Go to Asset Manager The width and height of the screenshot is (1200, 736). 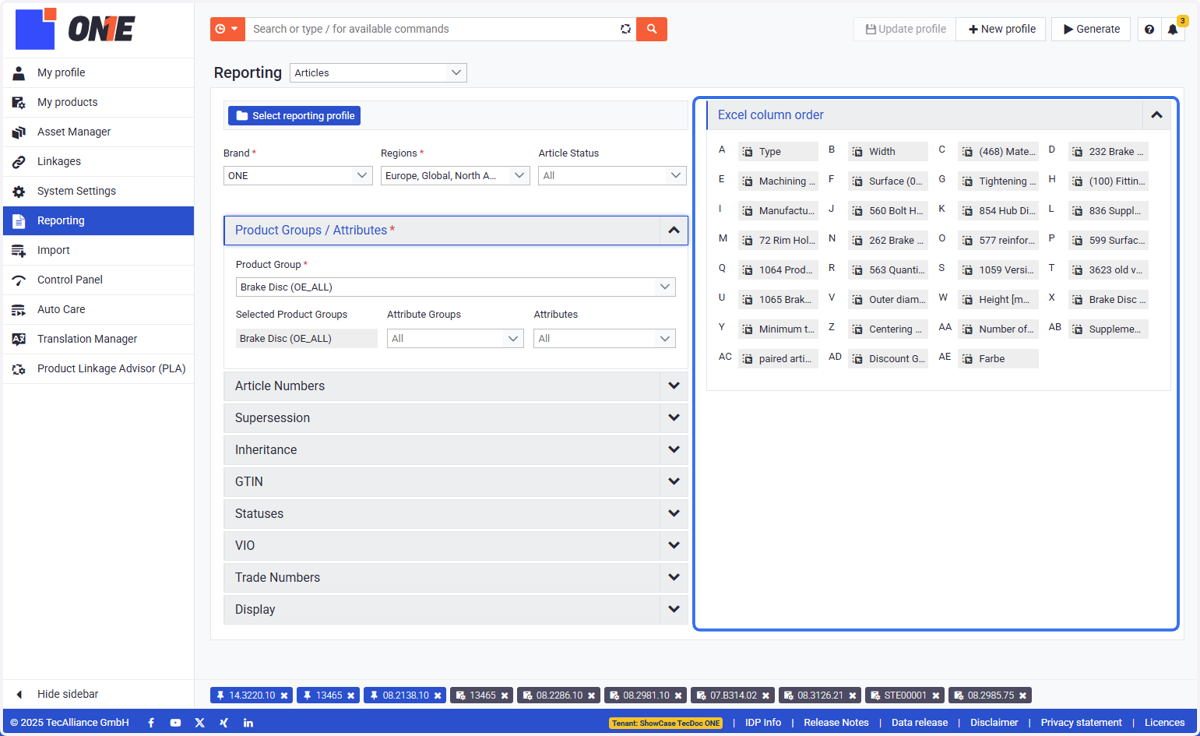click(98, 132)
